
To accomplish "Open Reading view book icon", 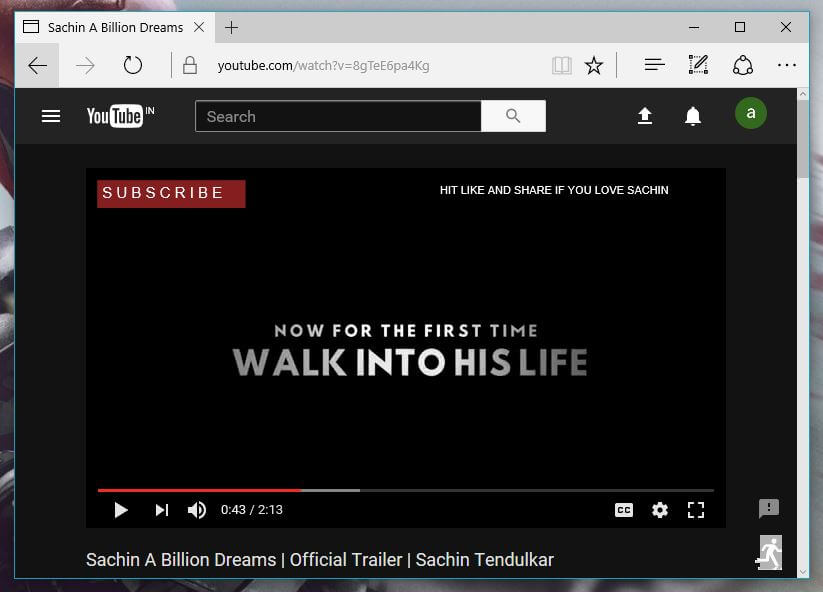I will 562,66.
